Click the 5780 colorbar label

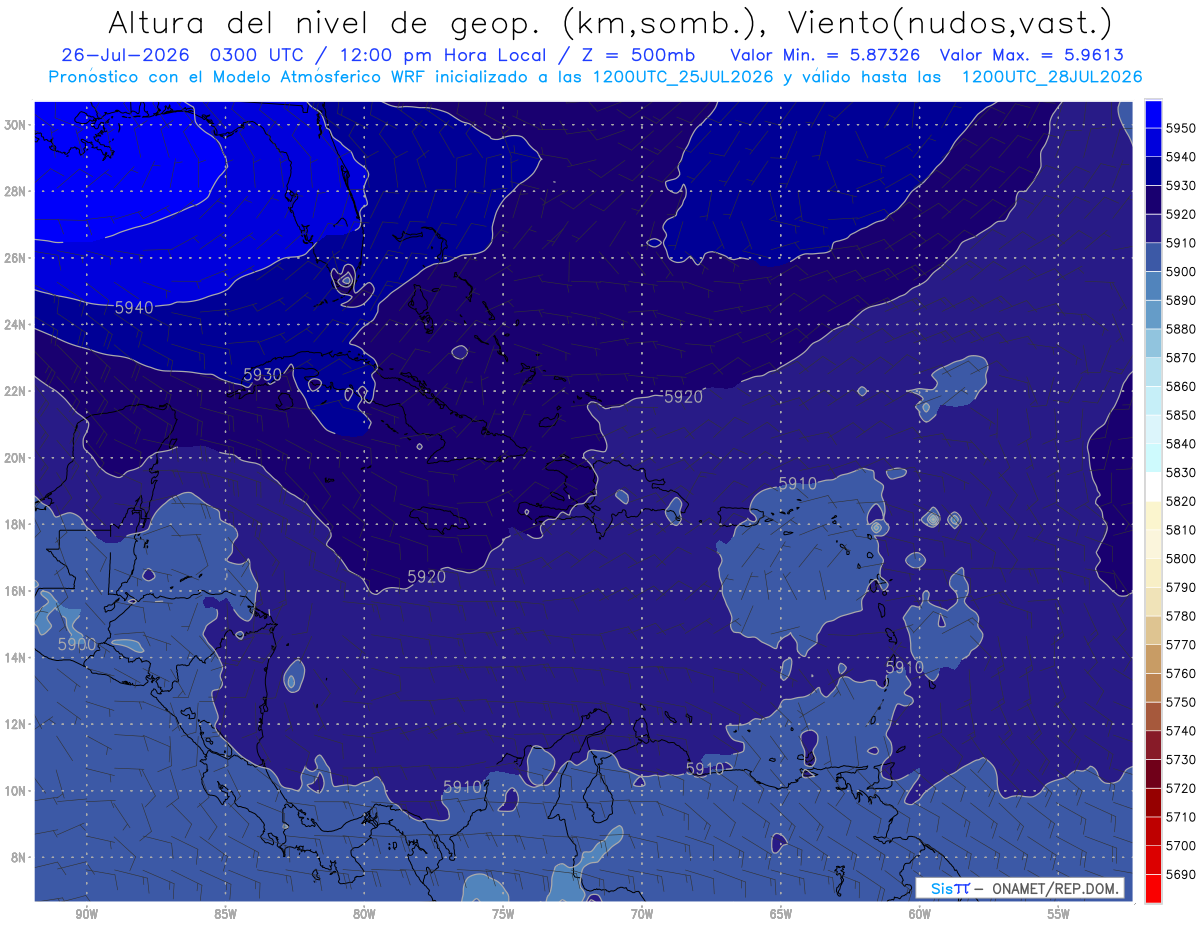[x=1181, y=616]
